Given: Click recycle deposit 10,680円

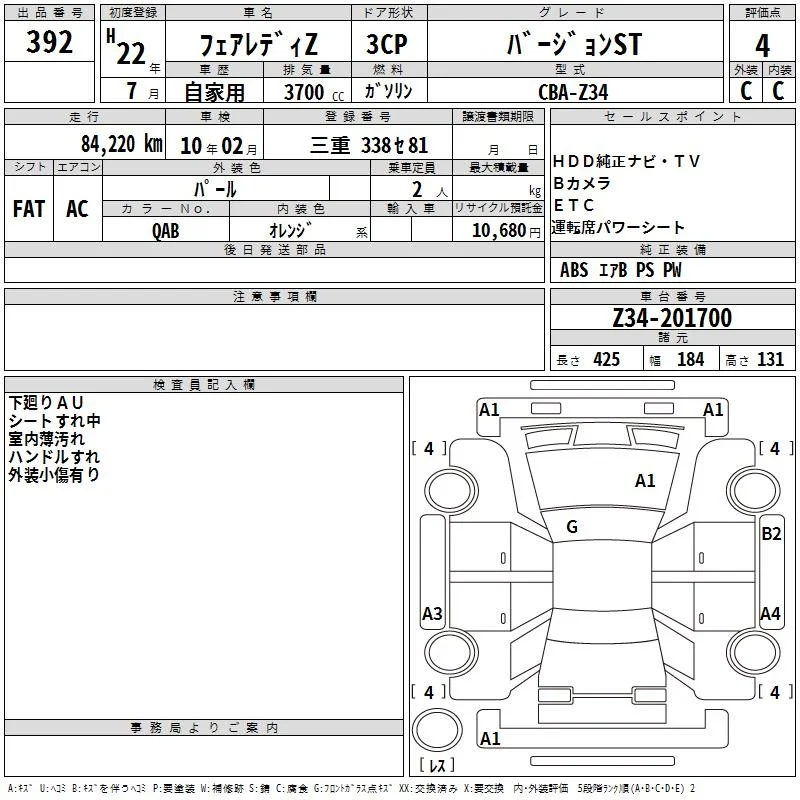Looking at the screenshot, I should pyautogui.click(x=506, y=230).
